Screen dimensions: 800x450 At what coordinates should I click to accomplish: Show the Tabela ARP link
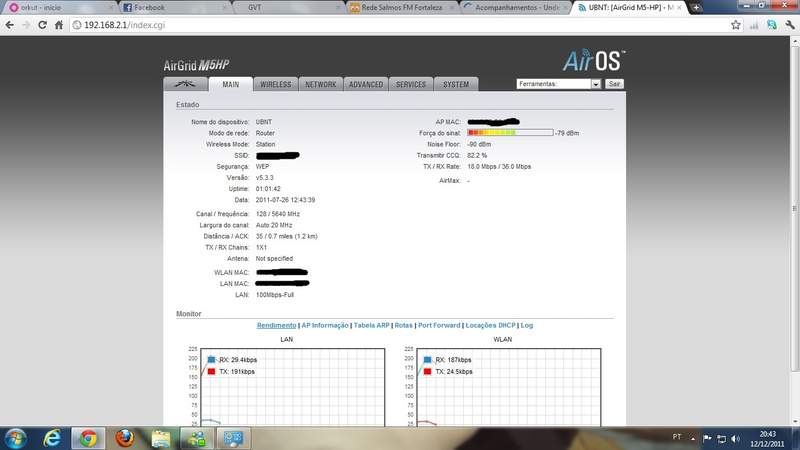click(x=371, y=326)
